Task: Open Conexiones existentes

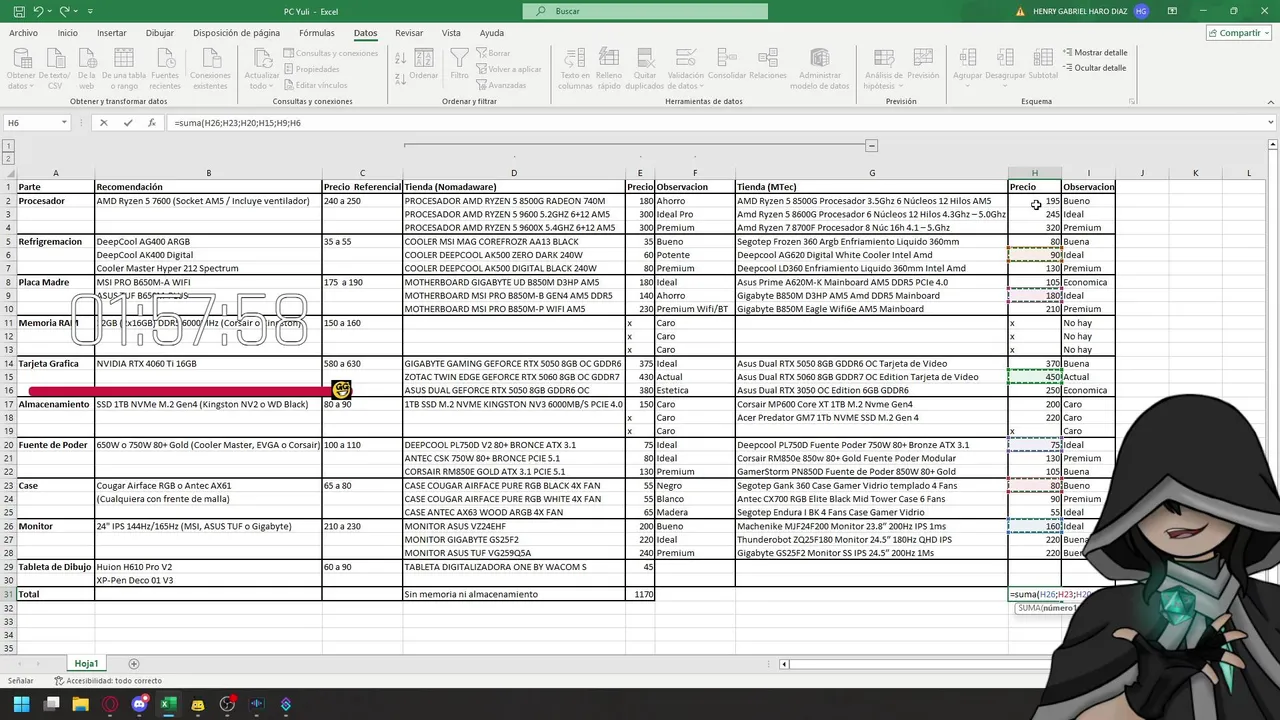Action: point(210,68)
